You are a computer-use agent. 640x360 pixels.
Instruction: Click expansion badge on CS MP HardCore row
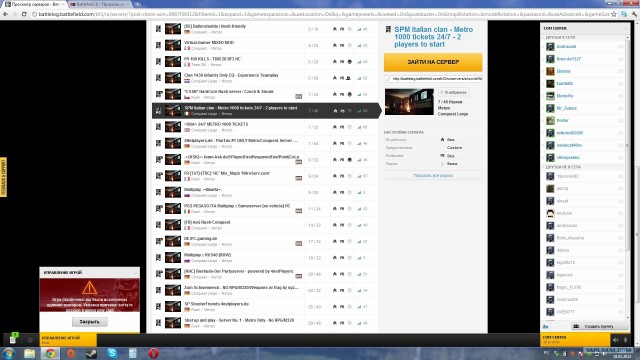coord(299,97)
